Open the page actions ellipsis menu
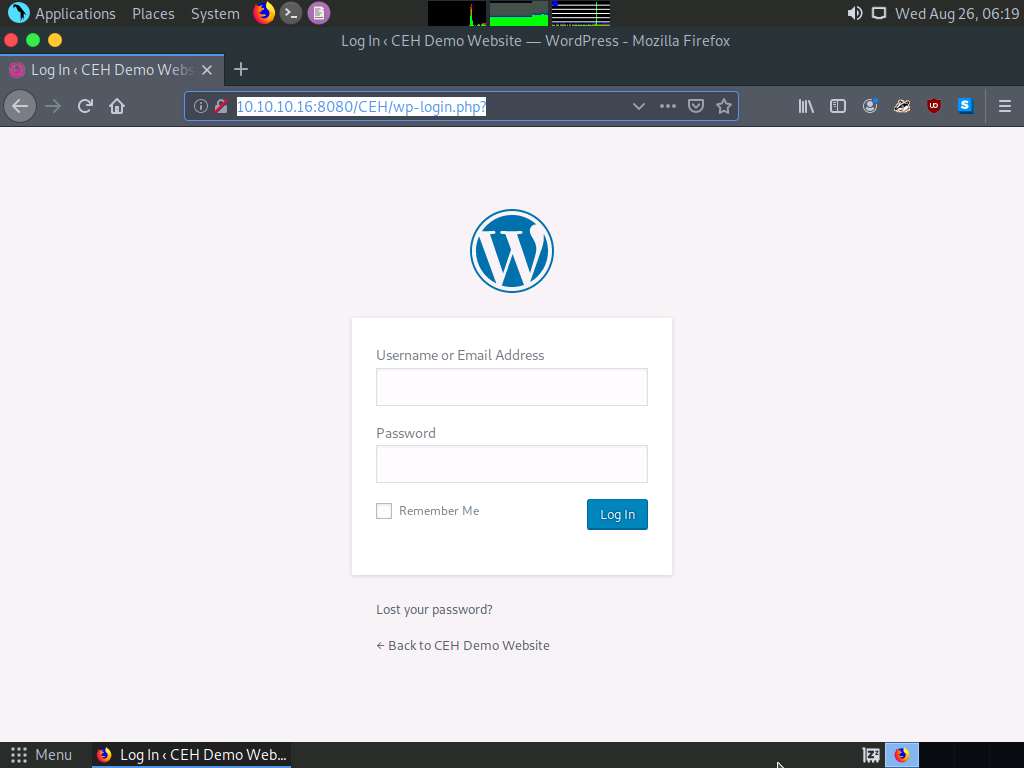 tap(667, 106)
